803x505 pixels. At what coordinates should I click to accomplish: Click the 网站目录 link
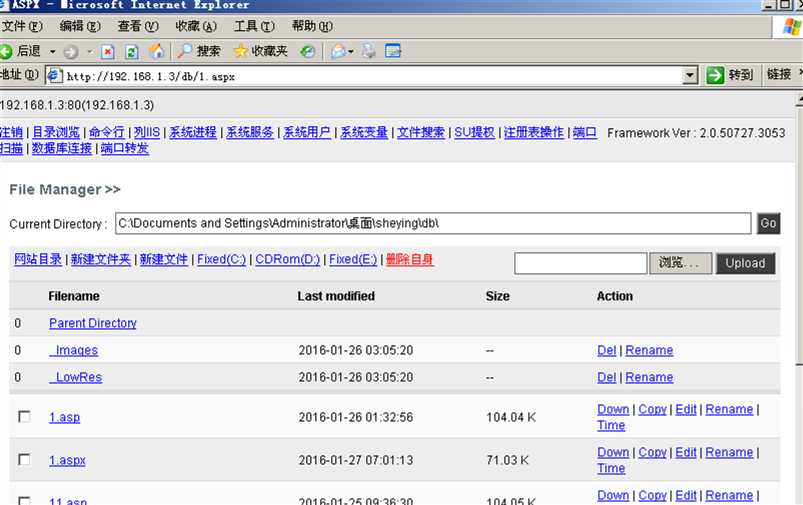(x=38, y=259)
